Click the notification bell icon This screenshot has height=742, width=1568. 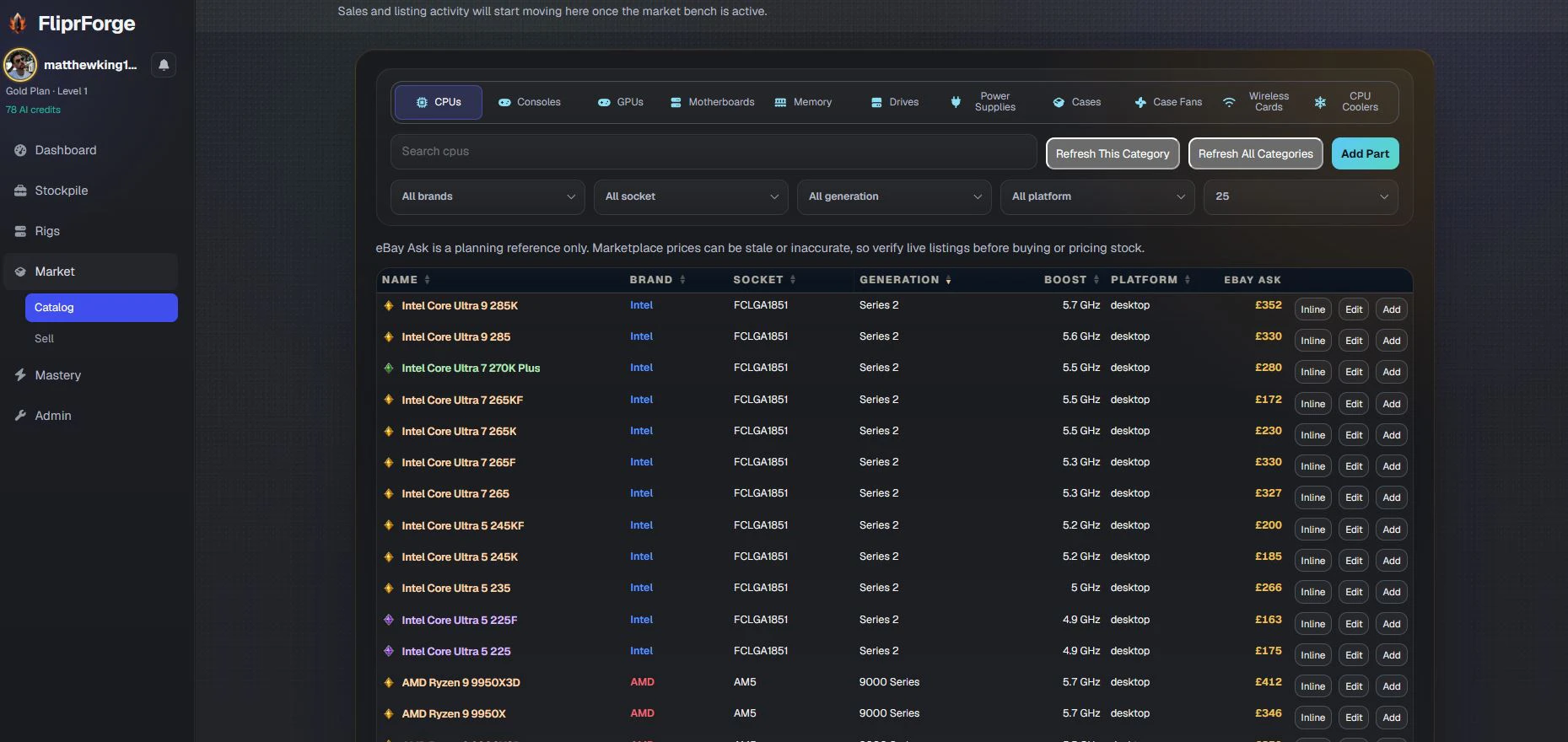[164, 65]
